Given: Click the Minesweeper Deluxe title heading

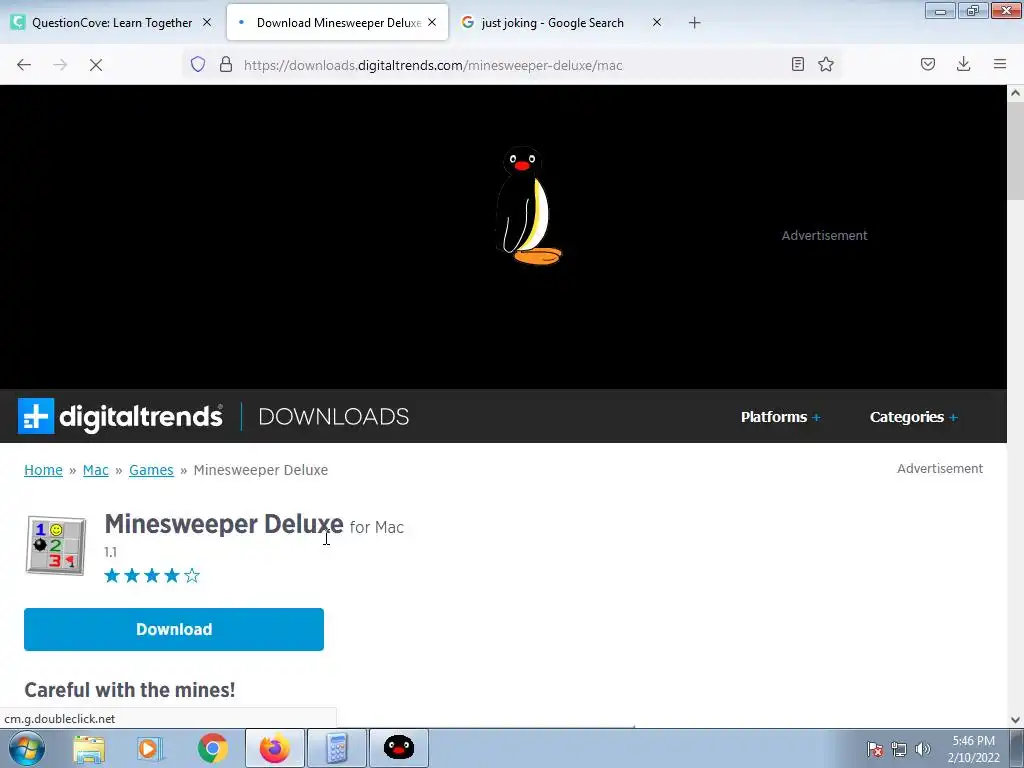Looking at the screenshot, I should 223,524.
